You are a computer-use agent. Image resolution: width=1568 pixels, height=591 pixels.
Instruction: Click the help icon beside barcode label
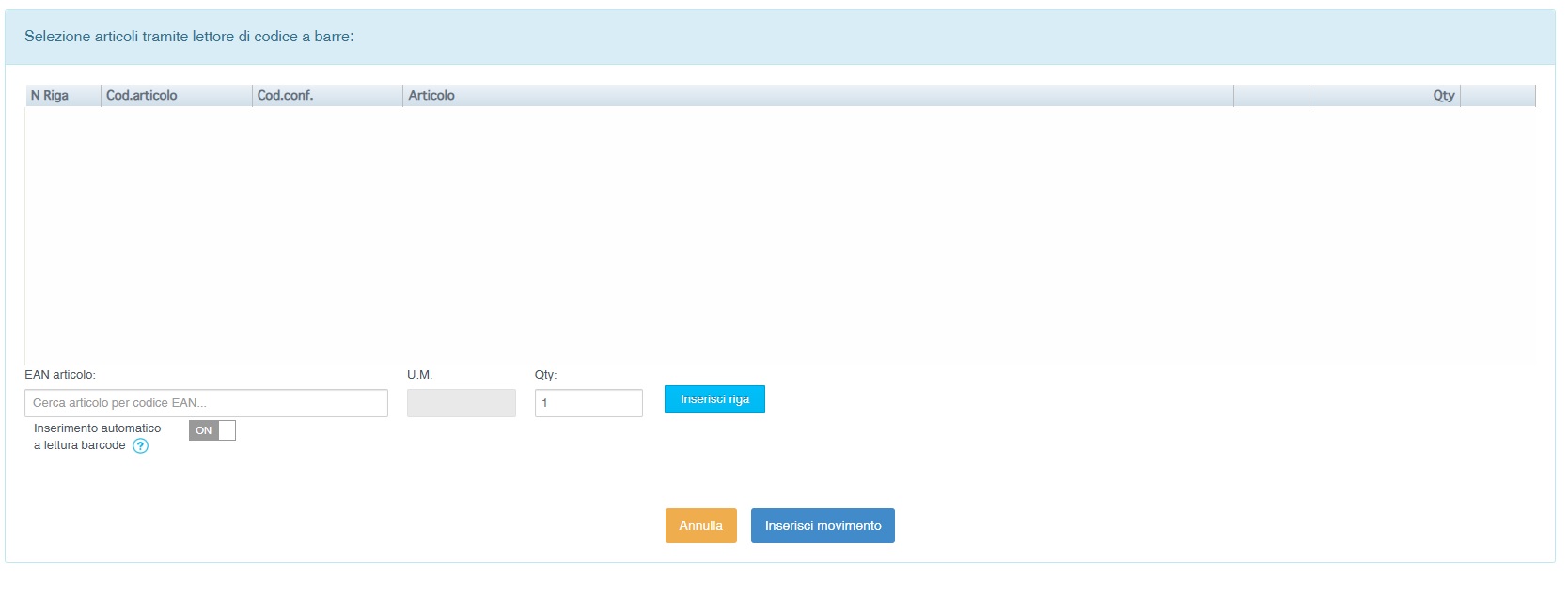140,446
